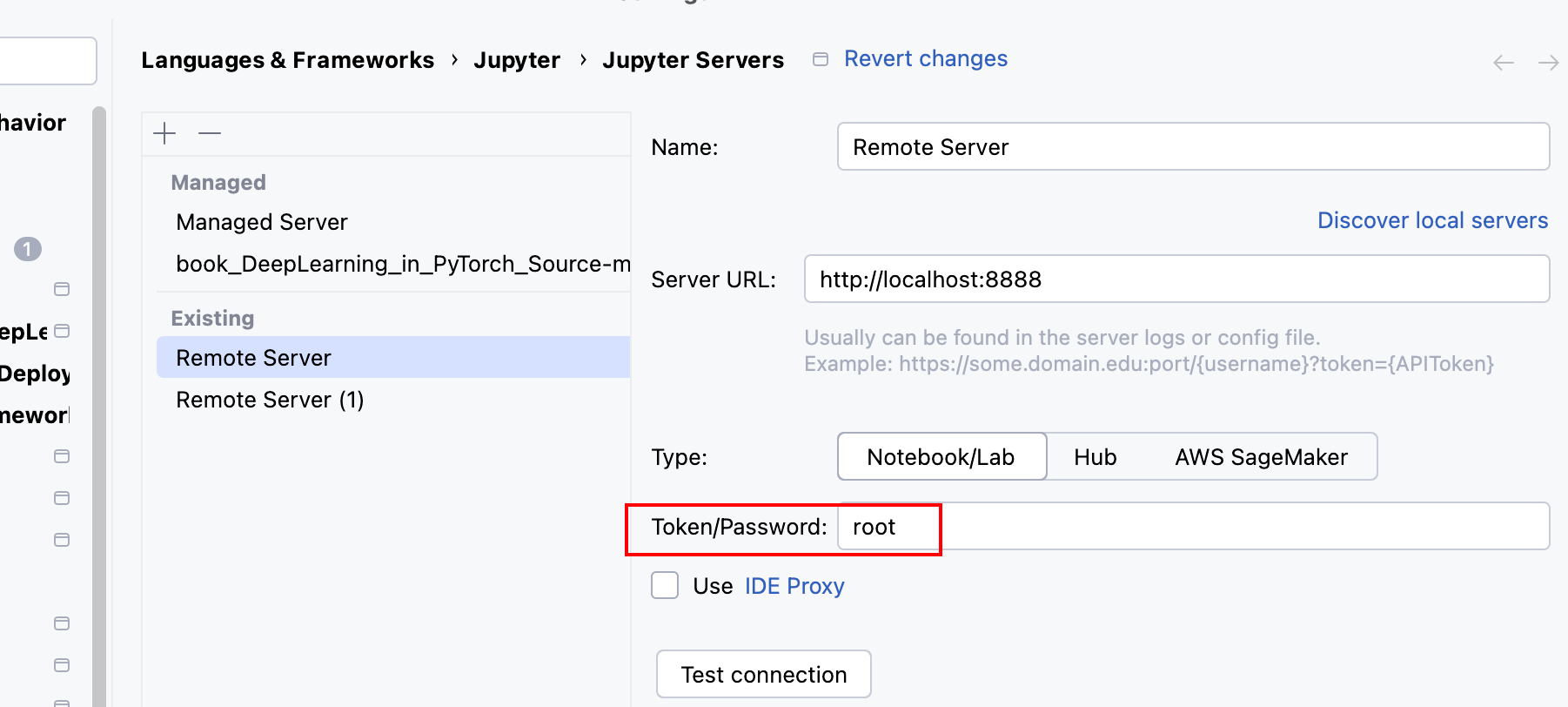Viewport: 1568px width, 707px height.
Task: Click the sidebar vertical scrollbar
Action: 99,406
